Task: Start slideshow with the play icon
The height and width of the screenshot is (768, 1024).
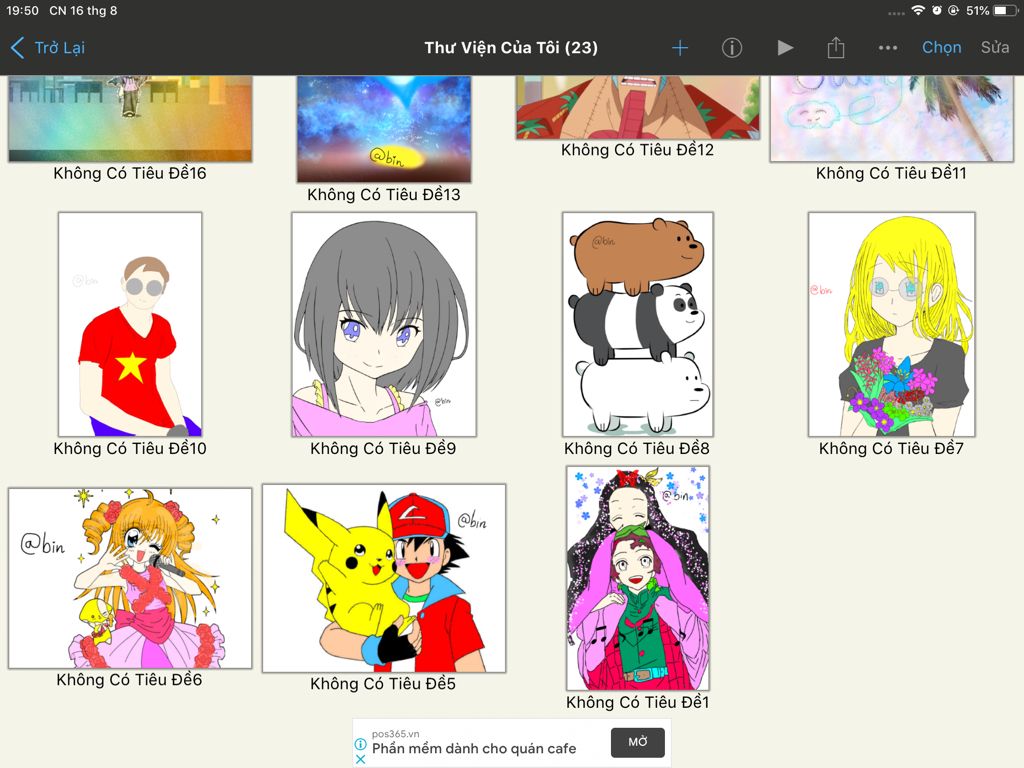Action: pos(785,48)
